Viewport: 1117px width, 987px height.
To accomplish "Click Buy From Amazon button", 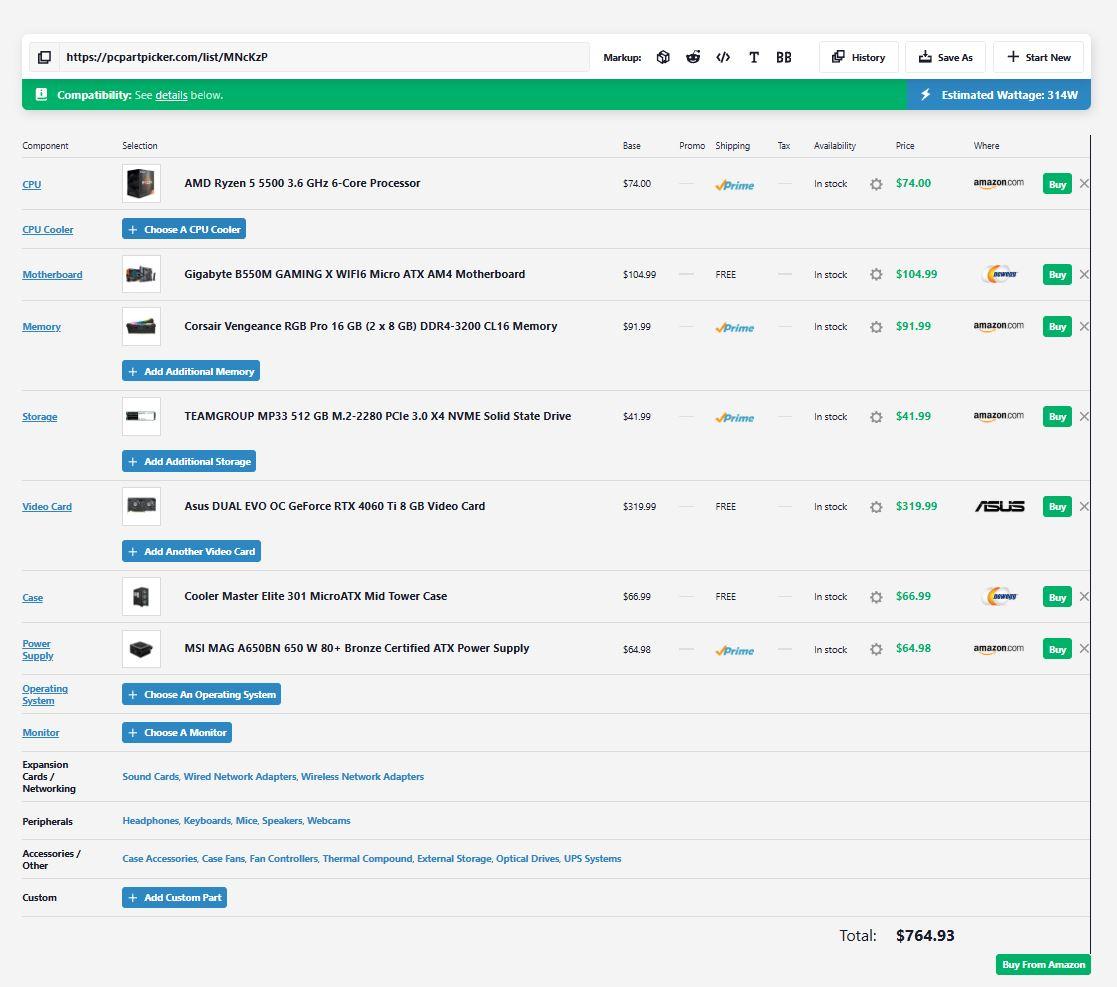I will tap(1043, 964).
